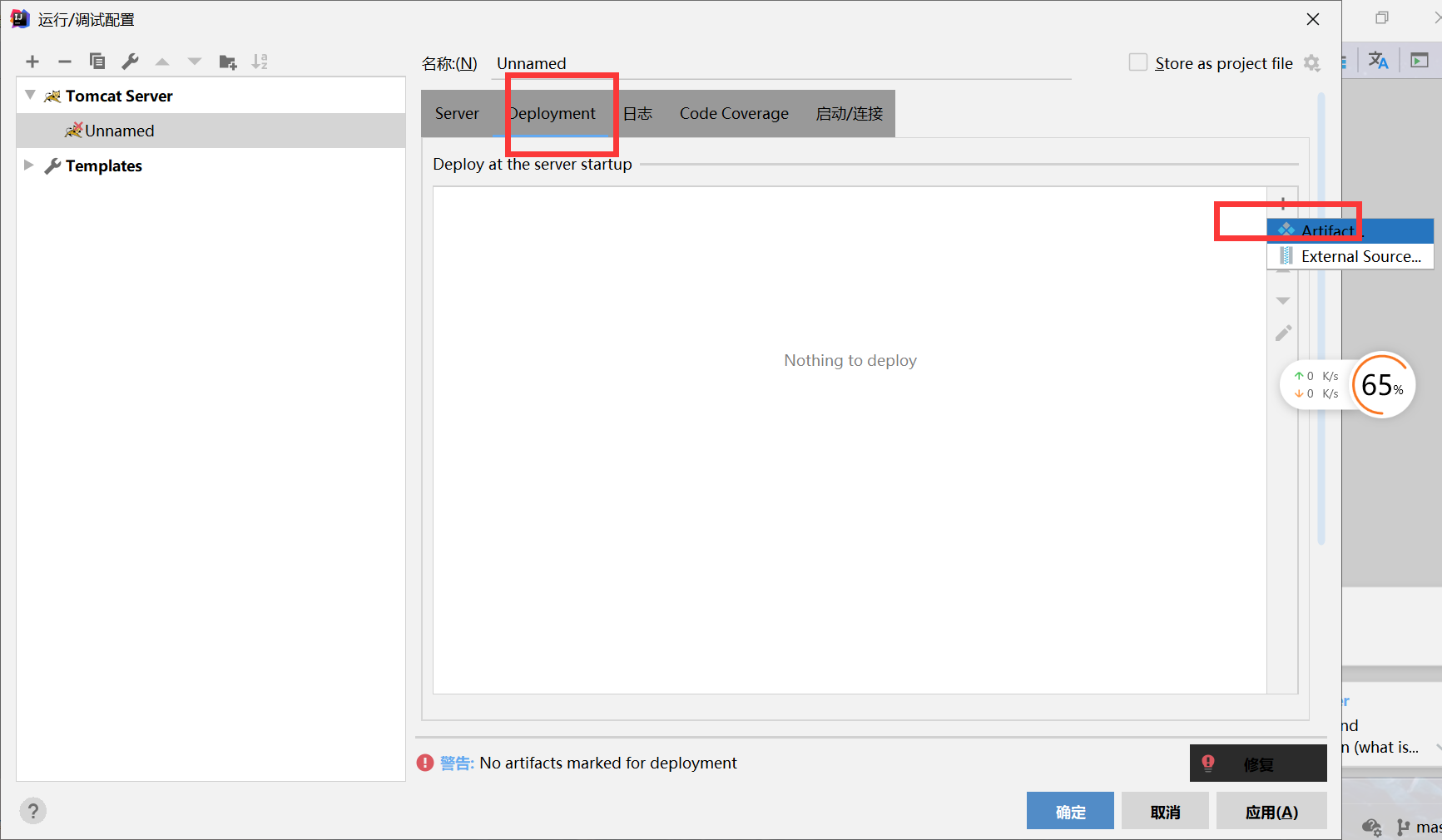
Task: Open the Code Coverage tab
Action: coord(734,113)
